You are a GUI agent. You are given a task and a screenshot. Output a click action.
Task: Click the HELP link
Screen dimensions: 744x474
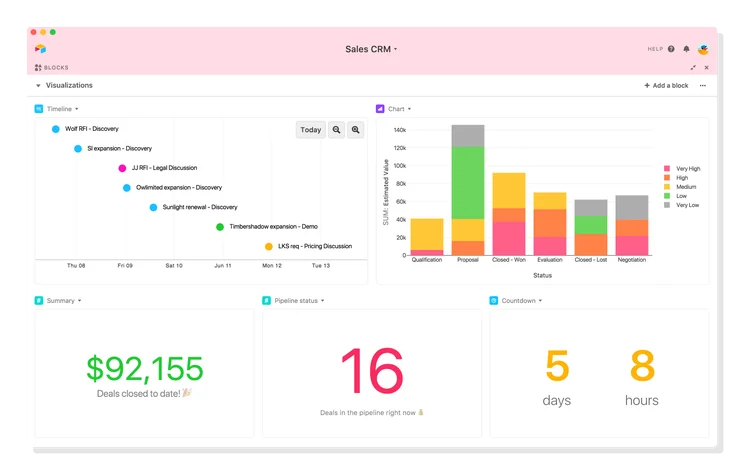click(x=655, y=49)
